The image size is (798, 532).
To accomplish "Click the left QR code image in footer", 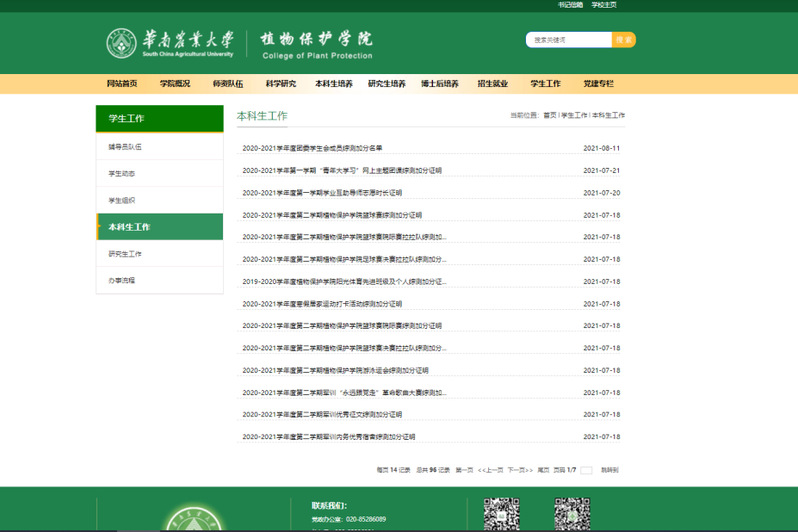I will tap(501, 514).
